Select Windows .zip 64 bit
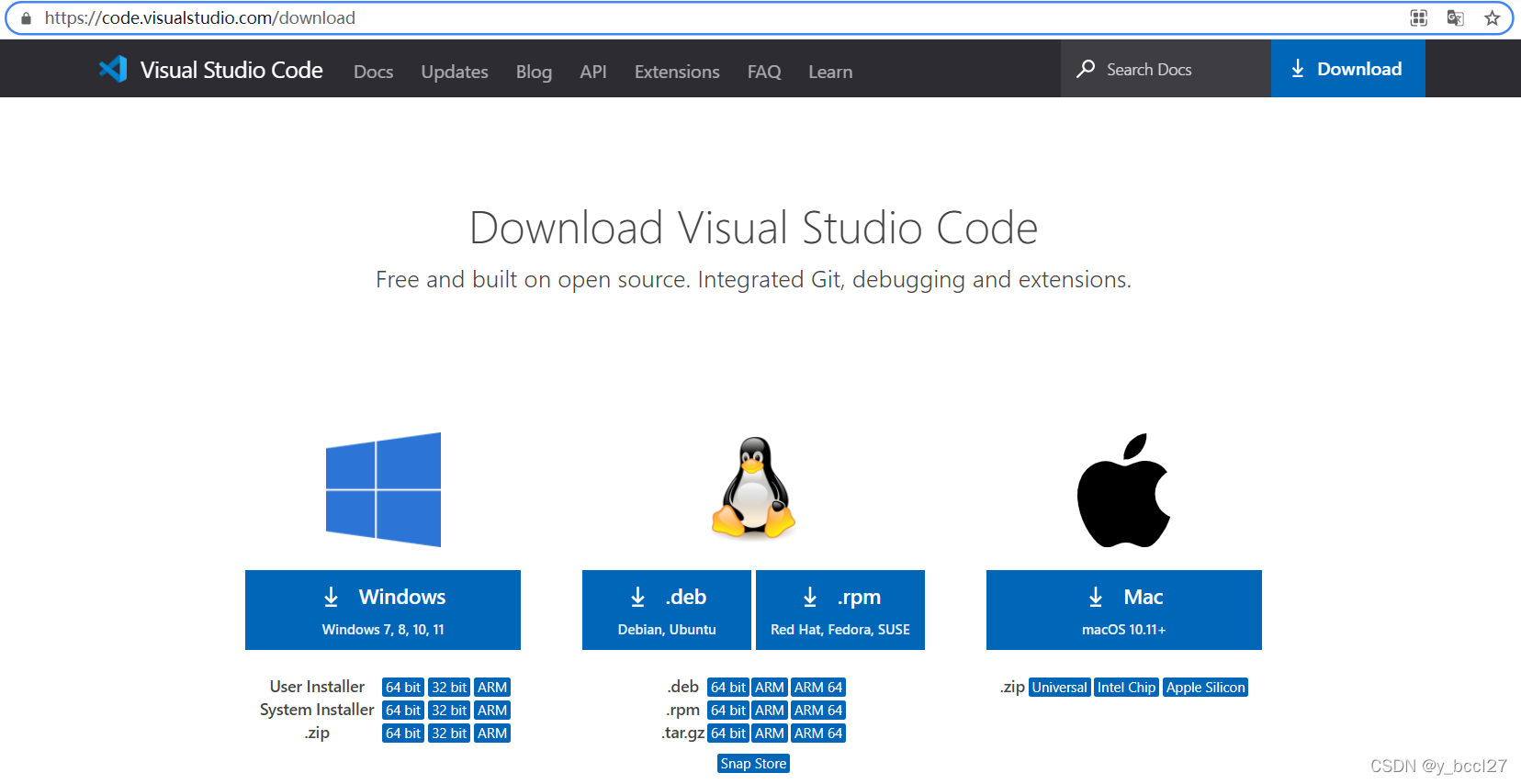This screenshot has width=1521, height=784. (403, 733)
